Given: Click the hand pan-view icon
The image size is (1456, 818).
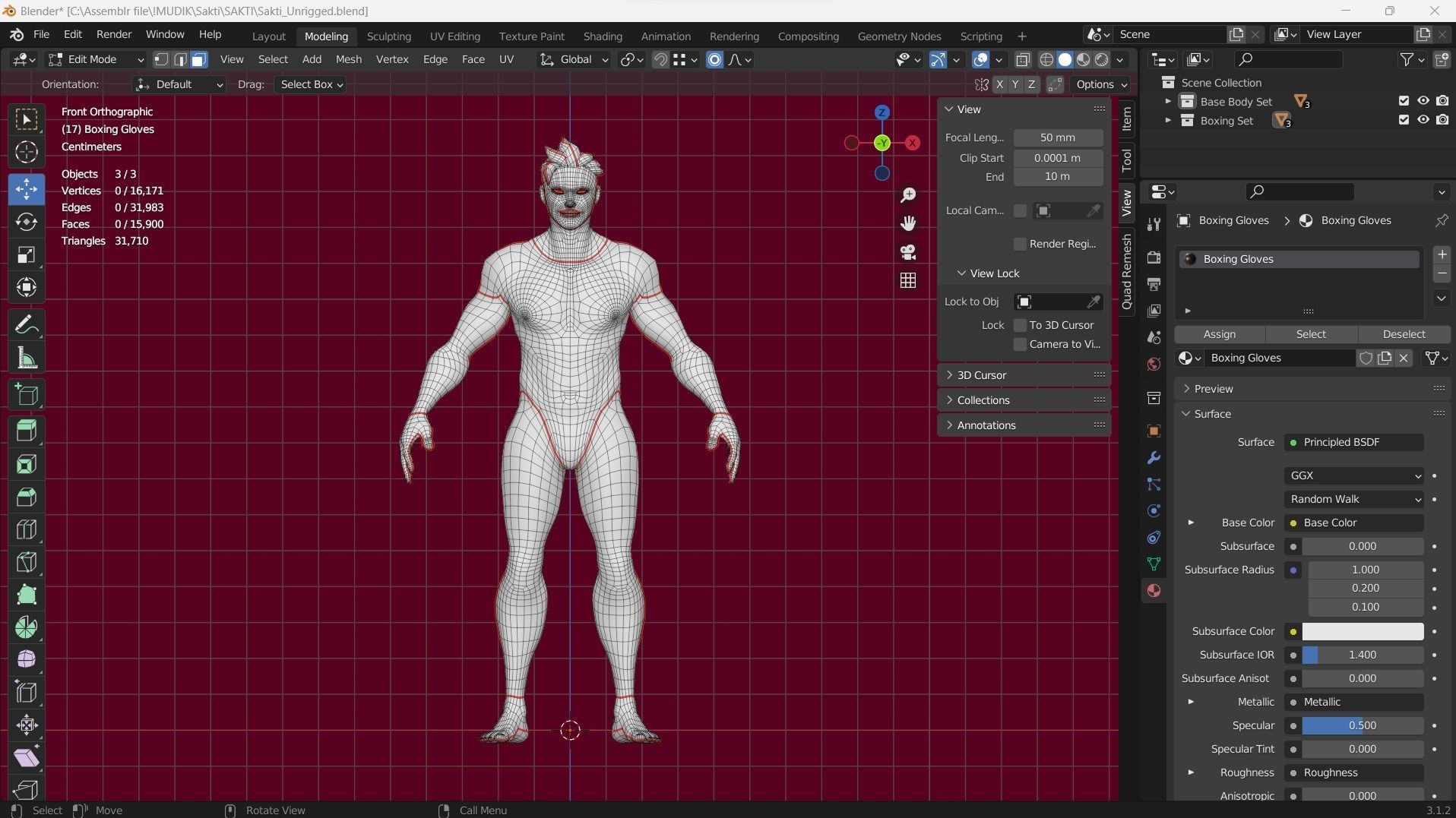Looking at the screenshot, I should (908, 223).
